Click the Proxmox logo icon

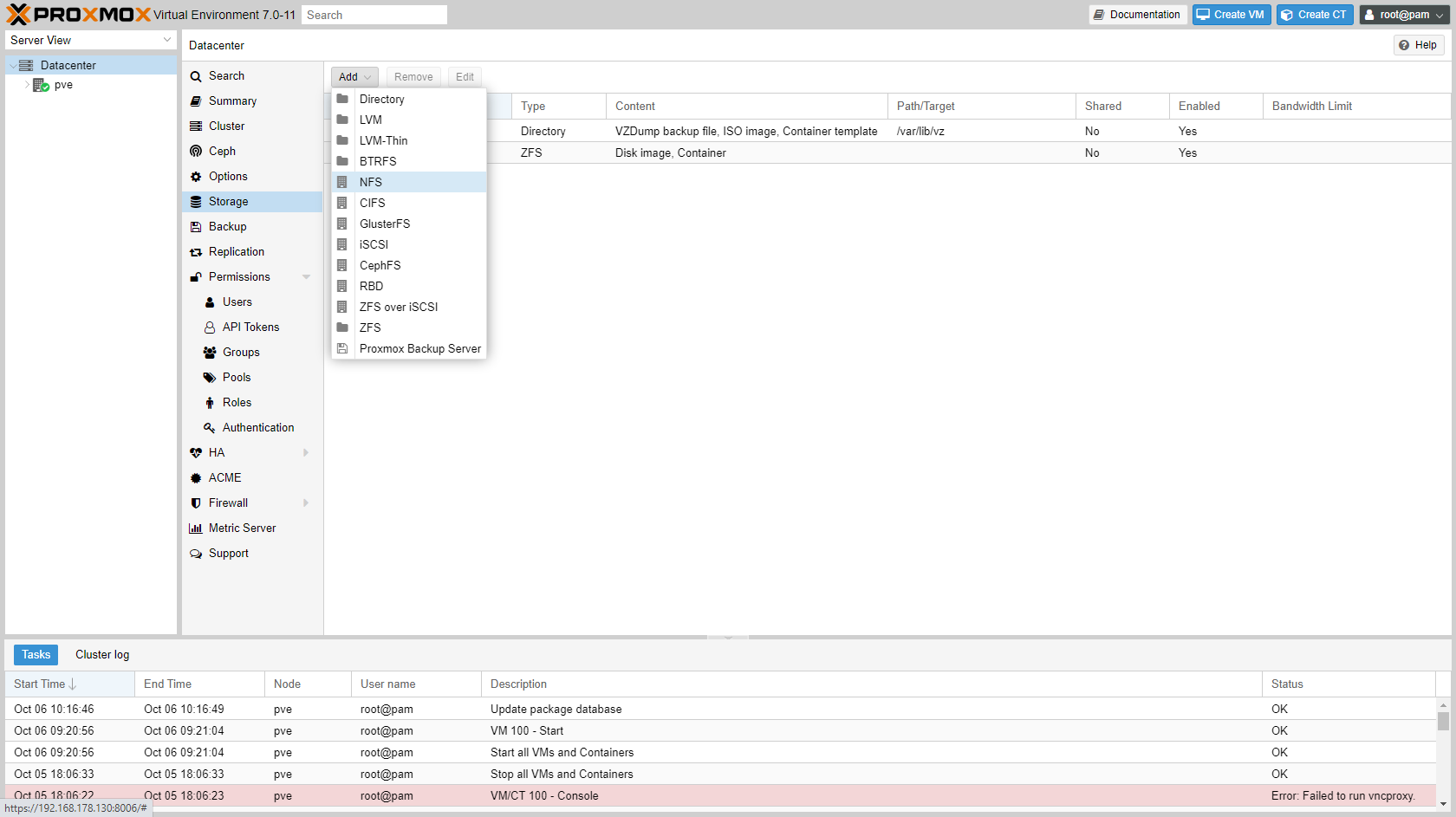coord(18,15)
